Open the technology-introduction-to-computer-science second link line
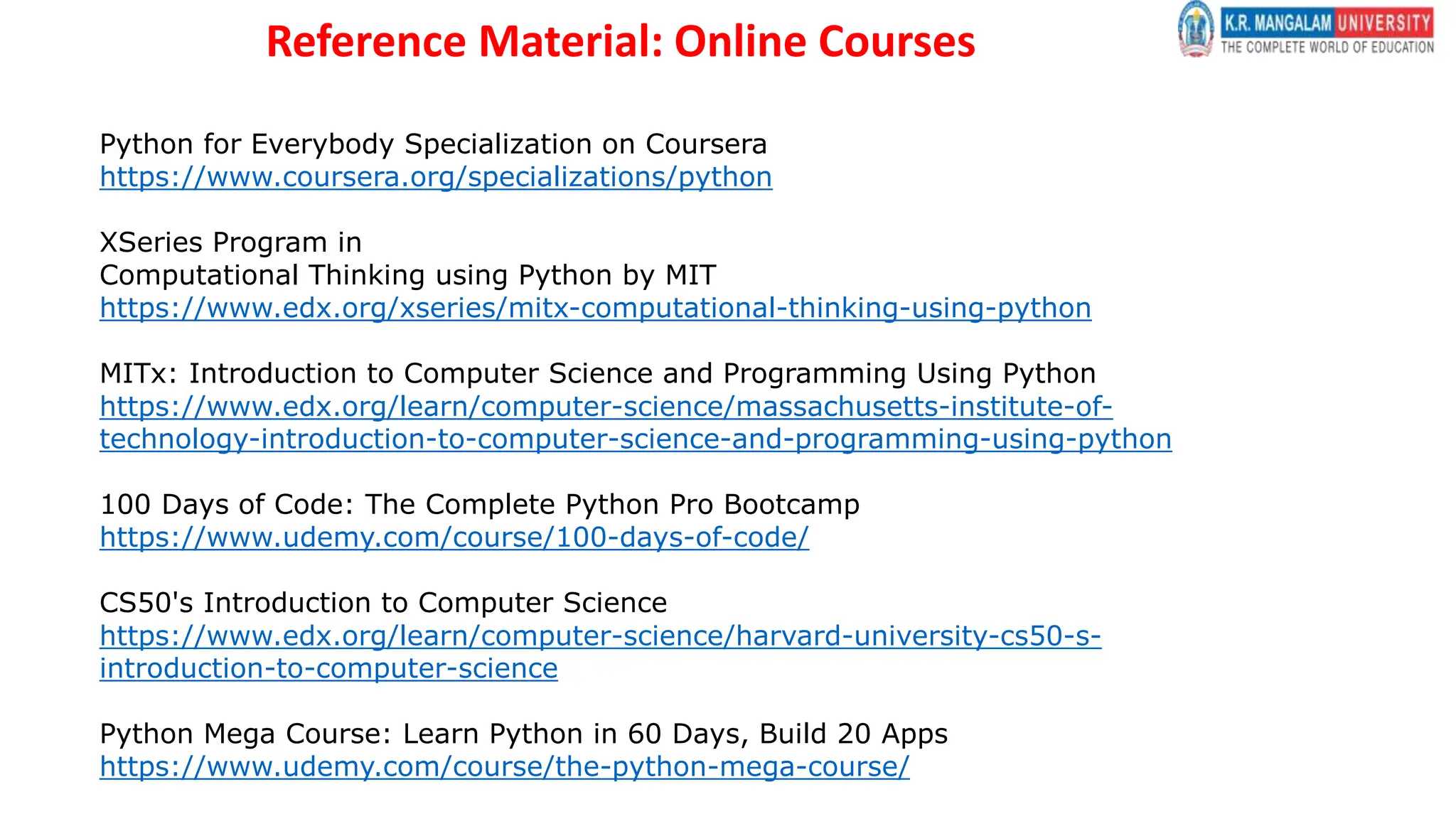This screenshot has width=1456, height=819. 636,439
